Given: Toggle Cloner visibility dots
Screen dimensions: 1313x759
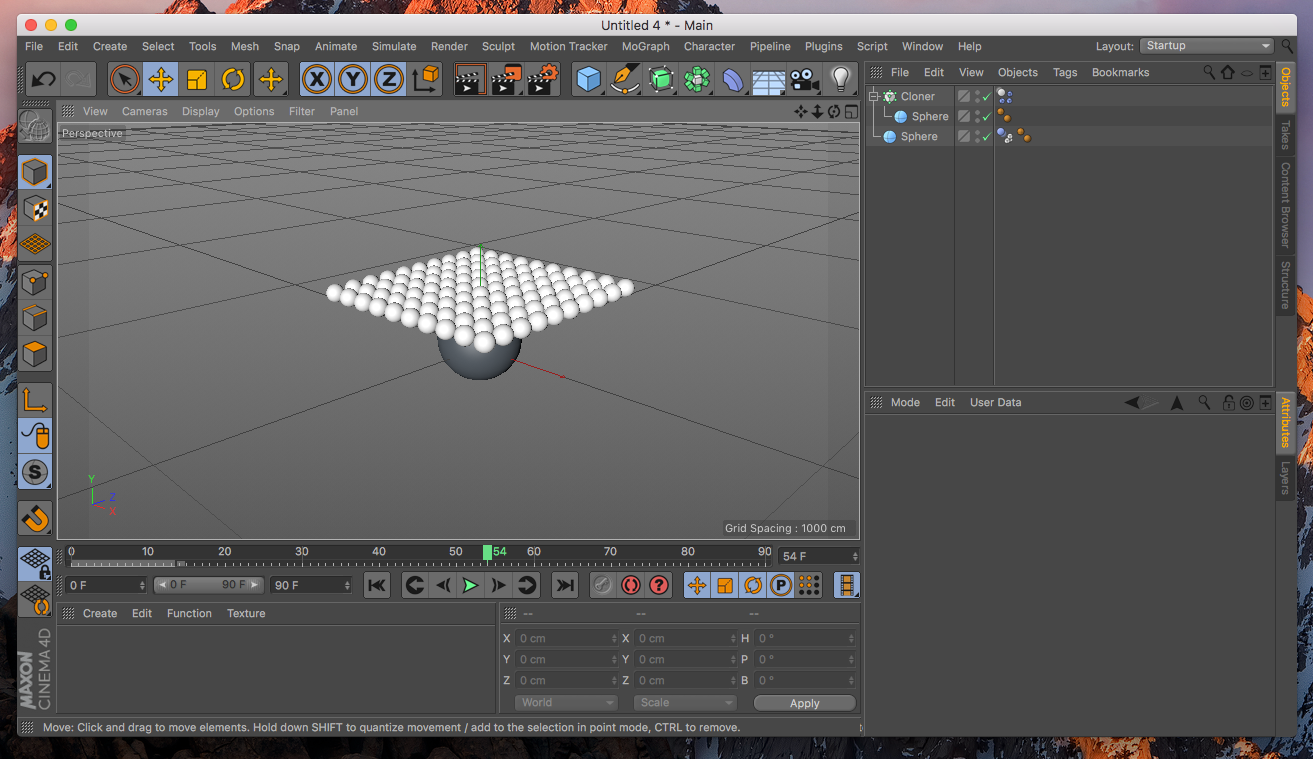Looking at the screenshot, I should pos(977,97).
